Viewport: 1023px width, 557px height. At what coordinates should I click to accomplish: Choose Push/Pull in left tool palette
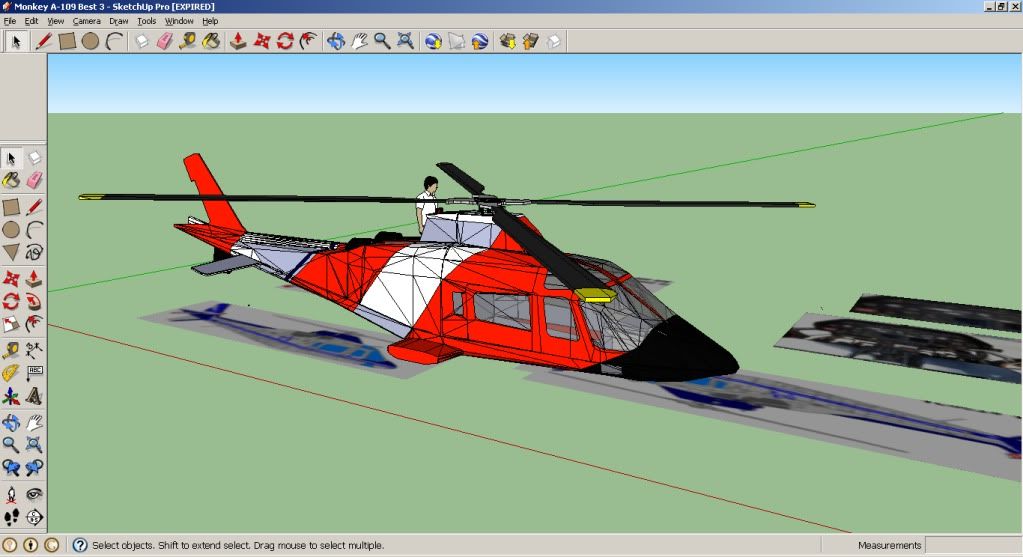coord(34,278)
